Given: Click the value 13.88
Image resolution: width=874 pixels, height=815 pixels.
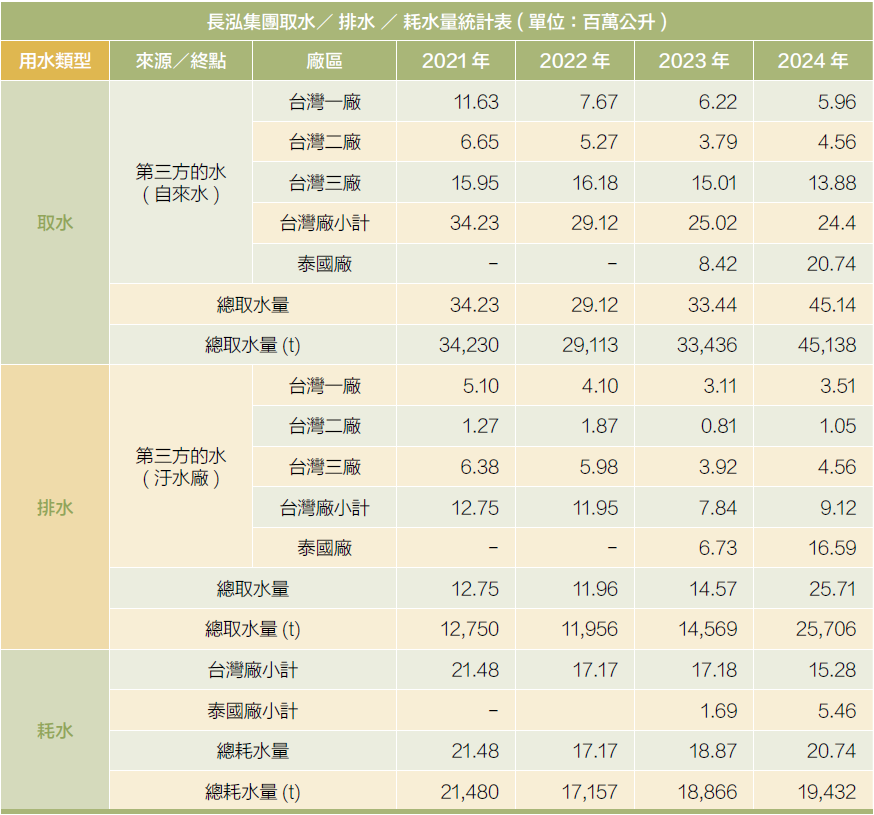Looking at the screenshot, I should click(832, 183).
